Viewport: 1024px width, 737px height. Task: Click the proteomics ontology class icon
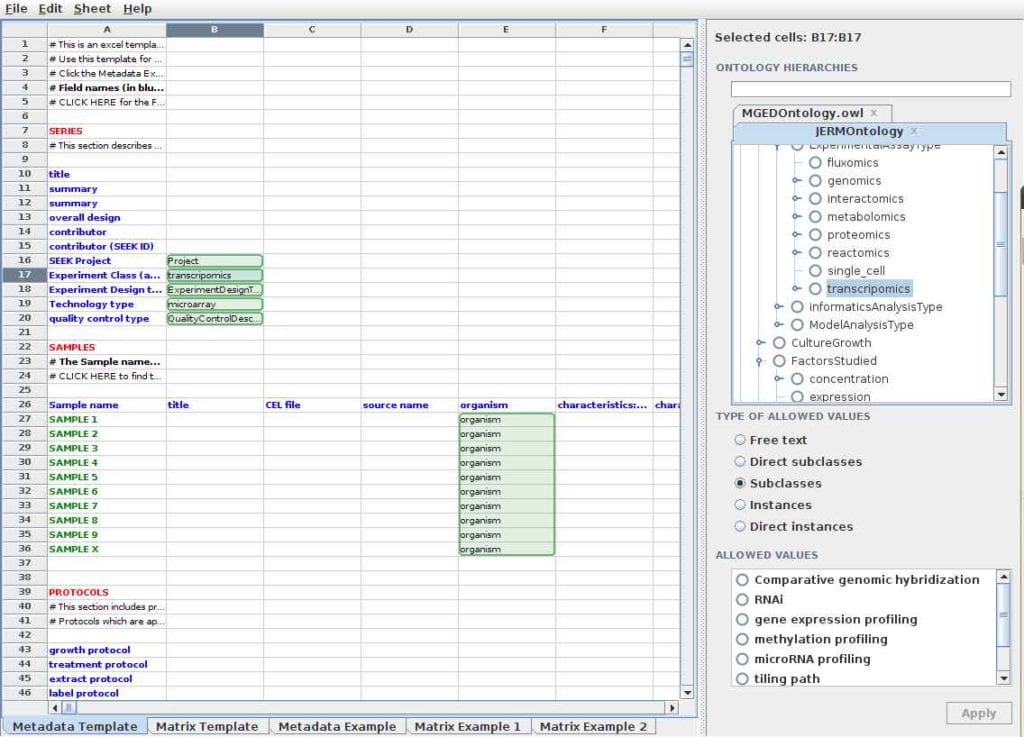[x=816, y=235]
